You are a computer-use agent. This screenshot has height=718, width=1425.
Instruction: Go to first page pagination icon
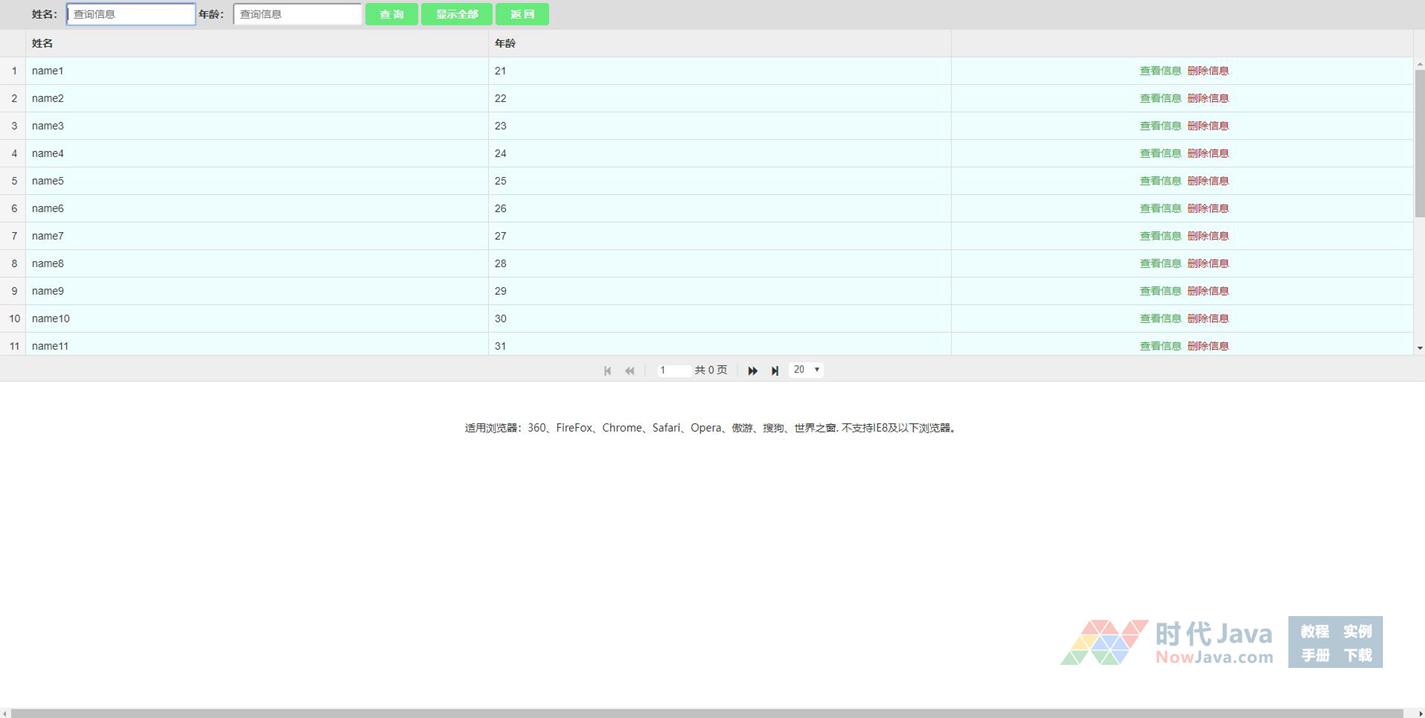607,370
